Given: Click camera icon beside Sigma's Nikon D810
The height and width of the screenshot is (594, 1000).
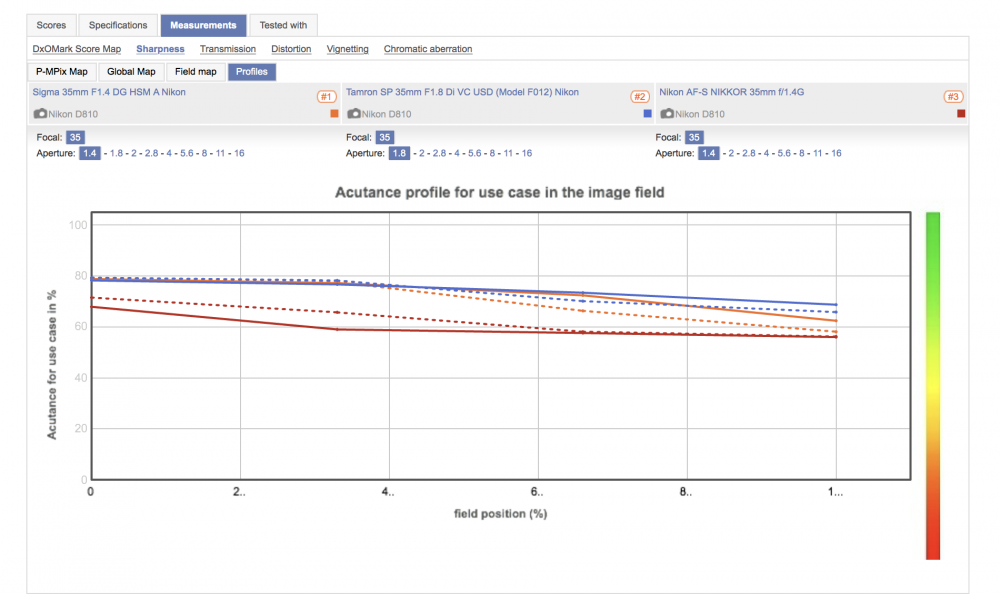Looking at the screenshot, I should coord(40,114).
